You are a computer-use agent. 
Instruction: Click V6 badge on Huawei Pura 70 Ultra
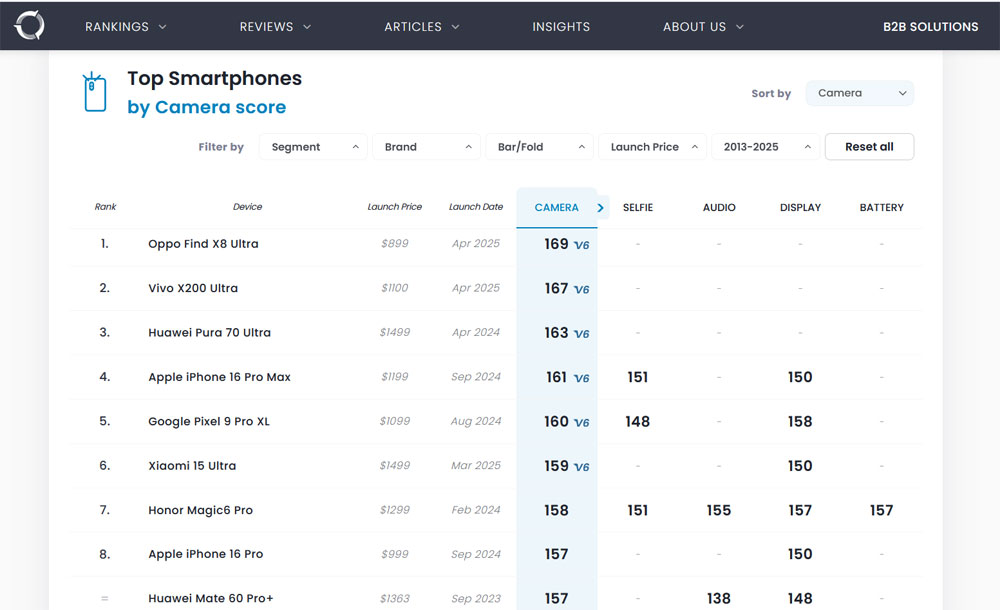[x=581, y=334]
